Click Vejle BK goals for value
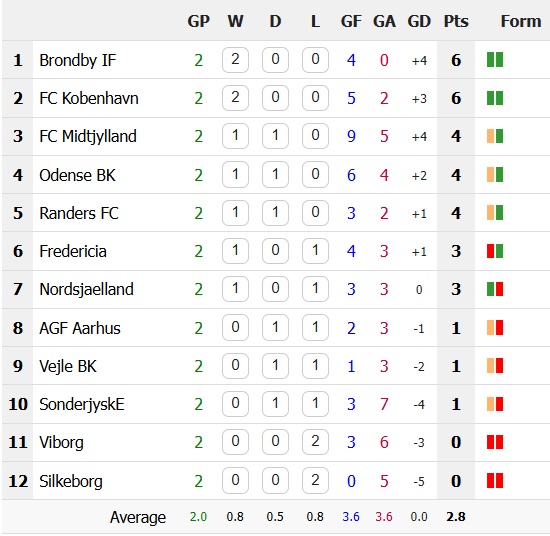 tap(351, 366)
